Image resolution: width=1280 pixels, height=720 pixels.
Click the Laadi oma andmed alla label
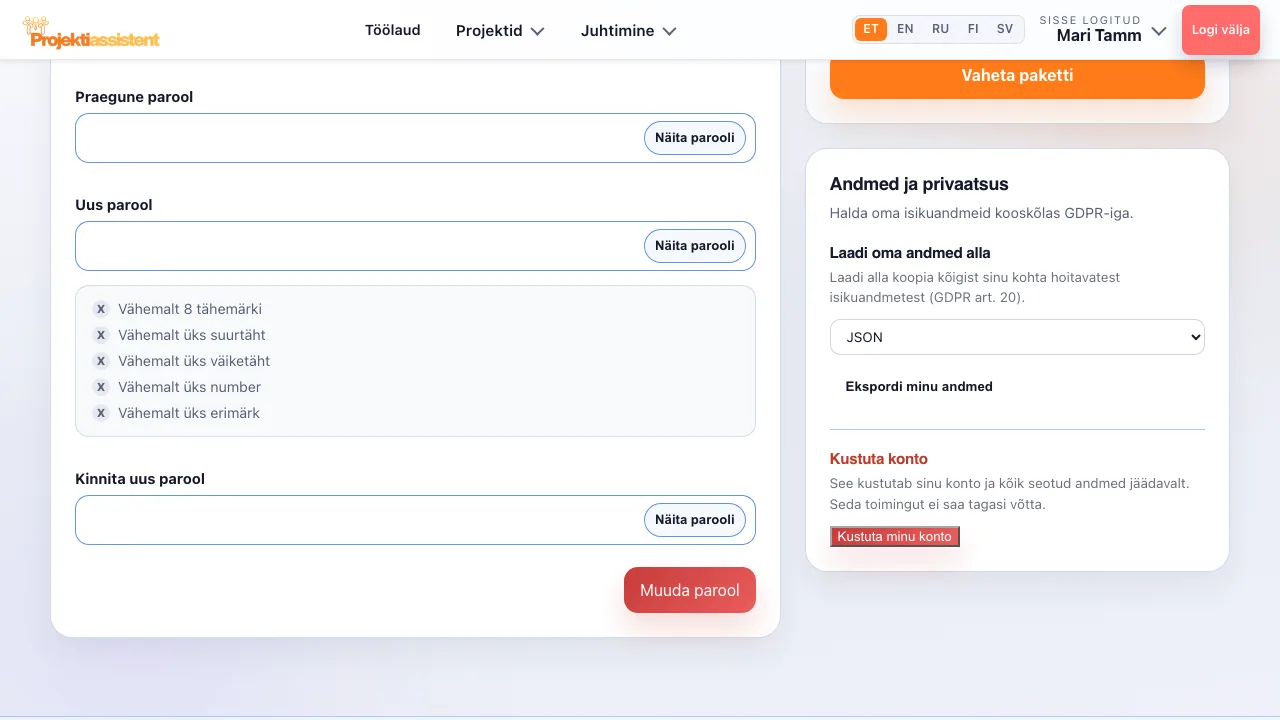click(910, 253)
